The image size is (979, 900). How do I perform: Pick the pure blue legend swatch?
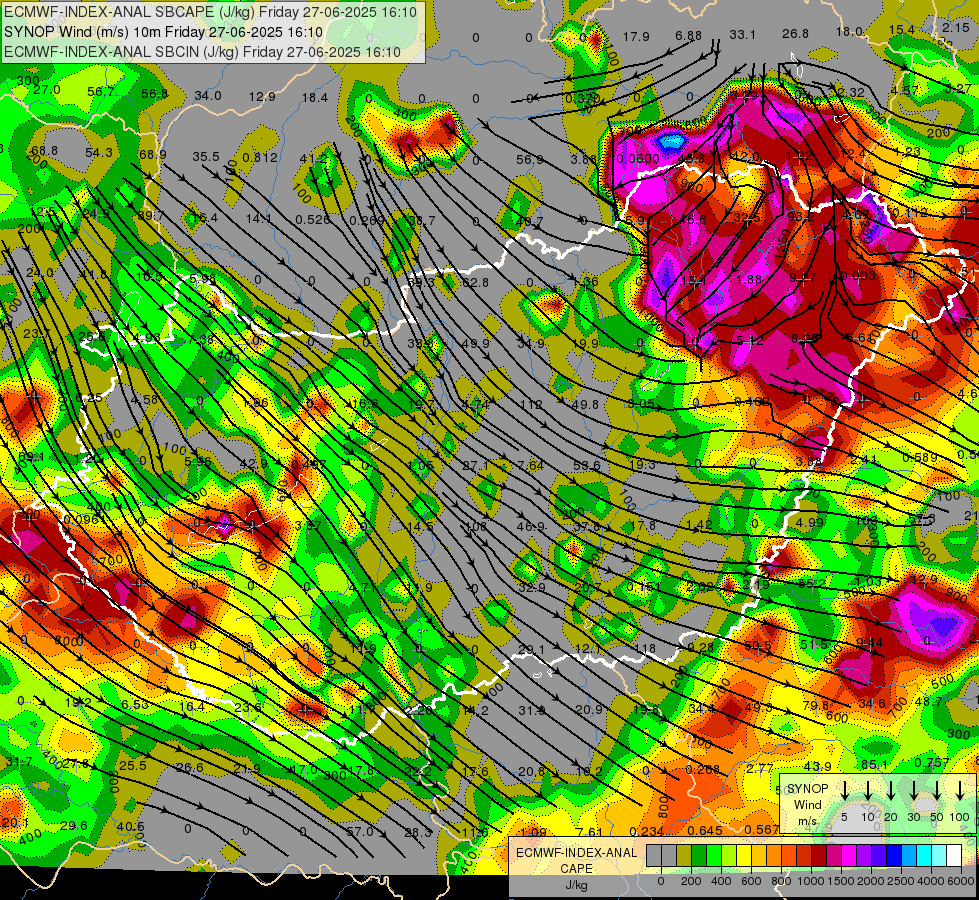tap(893, 856)
